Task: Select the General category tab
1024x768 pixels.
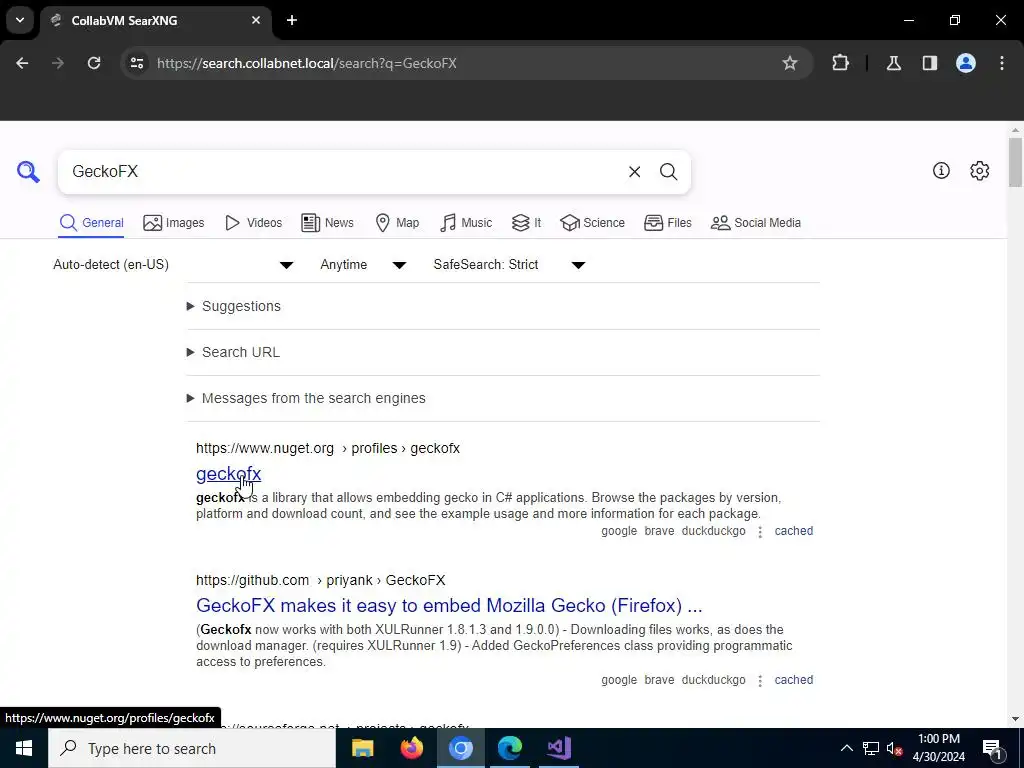Action: [91, 223]
